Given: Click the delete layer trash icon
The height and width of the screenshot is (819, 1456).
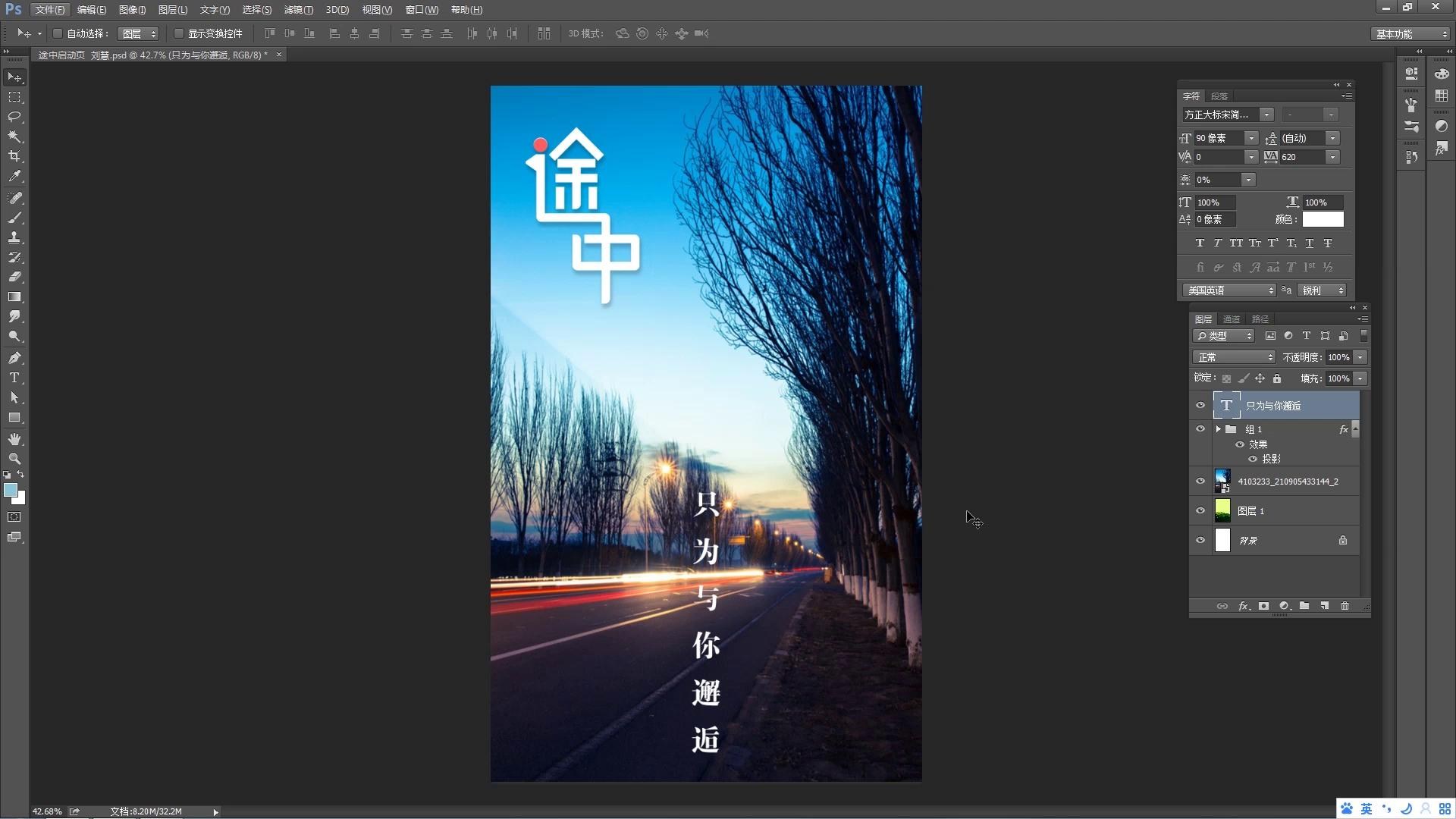Looking at the screenshot, I should coord(1345,606).
